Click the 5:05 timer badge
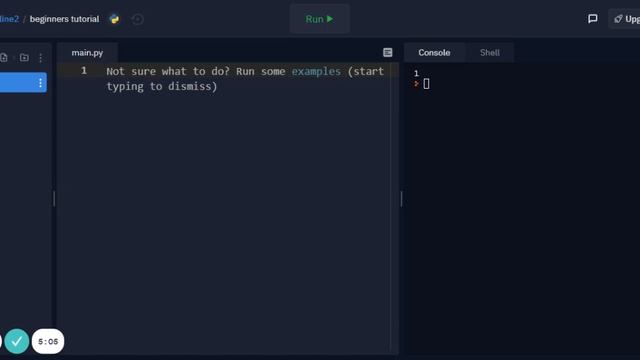The image size is (640, 360). (x=48, y=341)
